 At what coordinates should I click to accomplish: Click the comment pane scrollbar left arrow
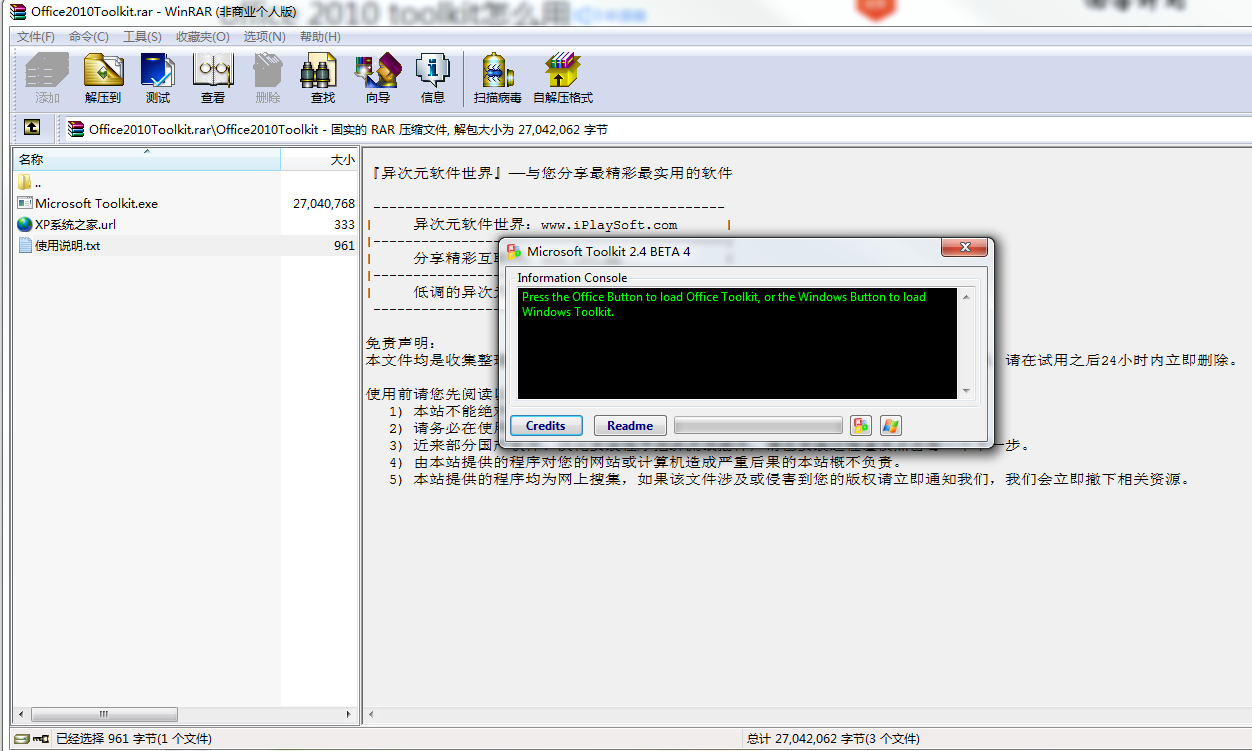click(372, 715)
